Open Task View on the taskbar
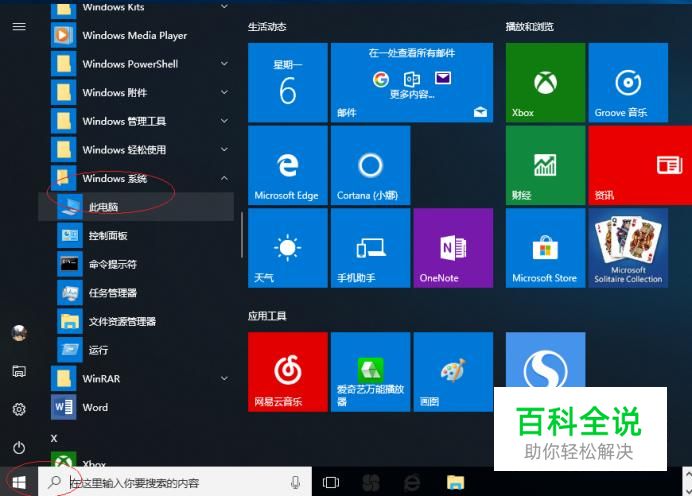Image resolution: width=692 pixels, height=496 pixels. point(331,482)
